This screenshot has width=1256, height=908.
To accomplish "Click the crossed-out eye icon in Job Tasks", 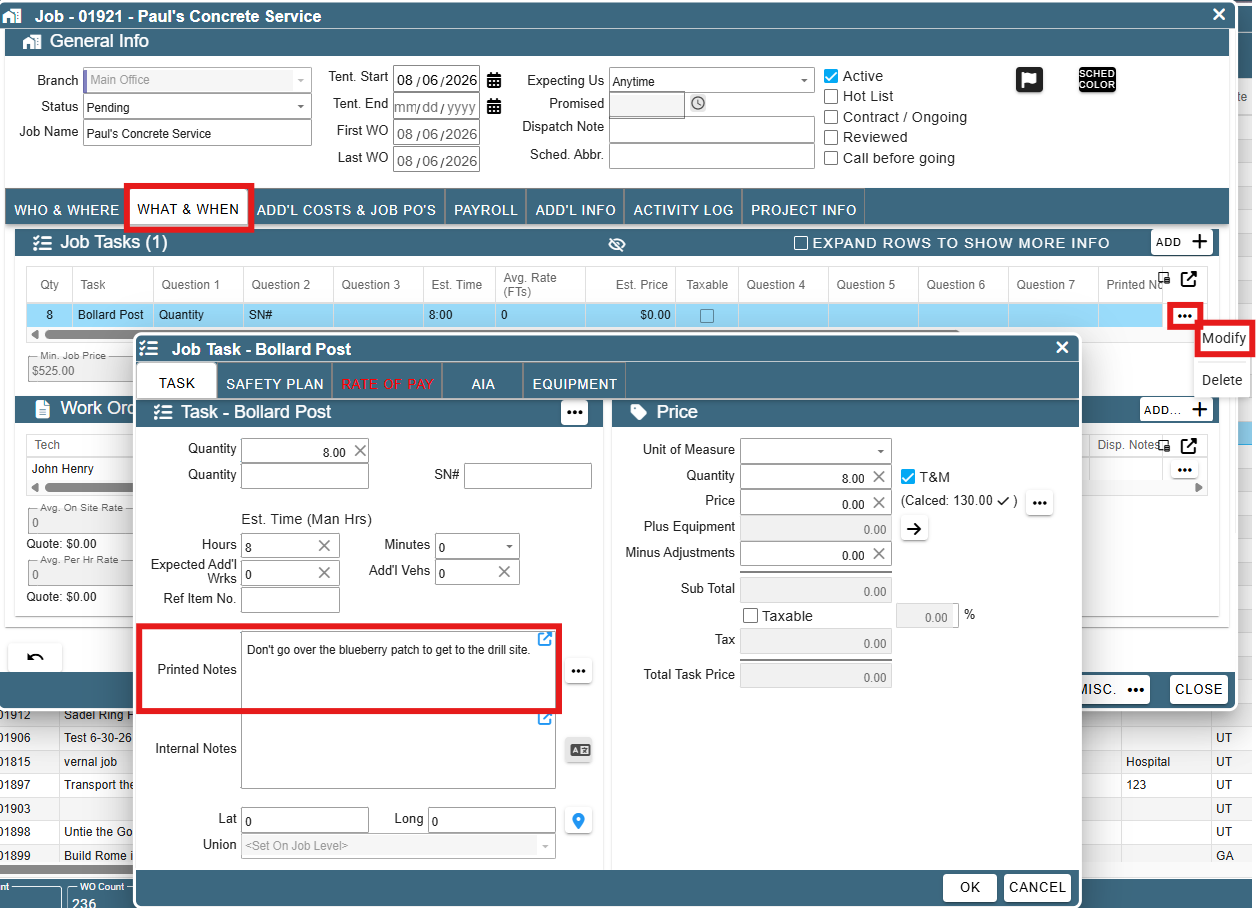I will pos(617,244).
